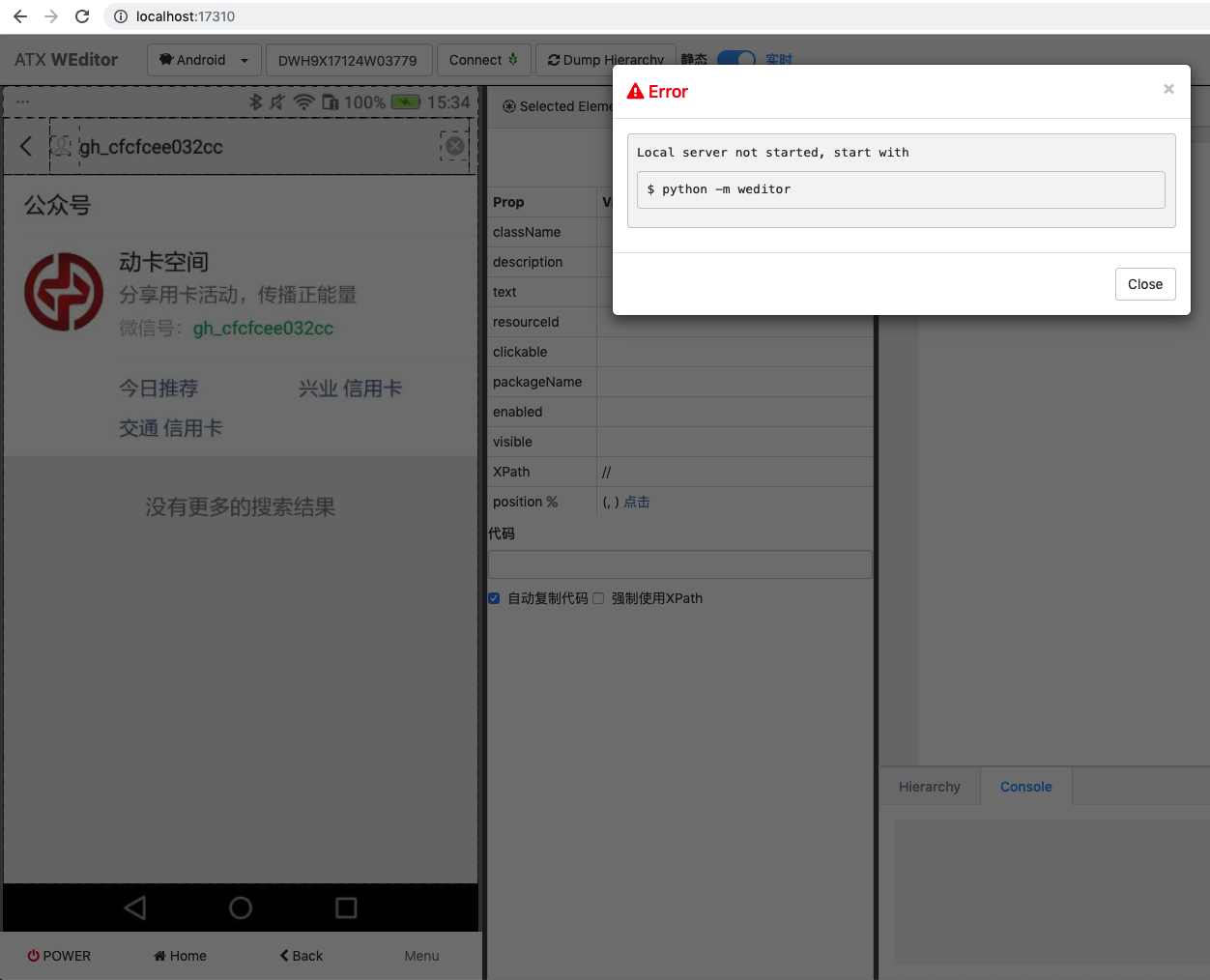This screenshot has width=1210, height=980.
Task: Open the Android platform dropdown
Action: point(204,60)
